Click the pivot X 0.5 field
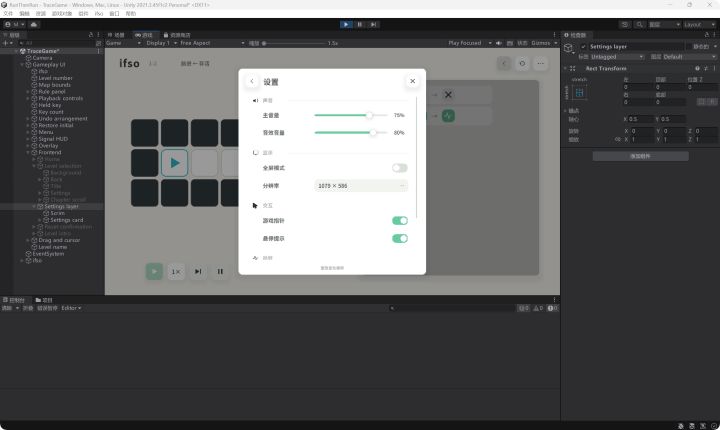Image resolution: width=720 pixels, height=430 pixels. [639, 119]
